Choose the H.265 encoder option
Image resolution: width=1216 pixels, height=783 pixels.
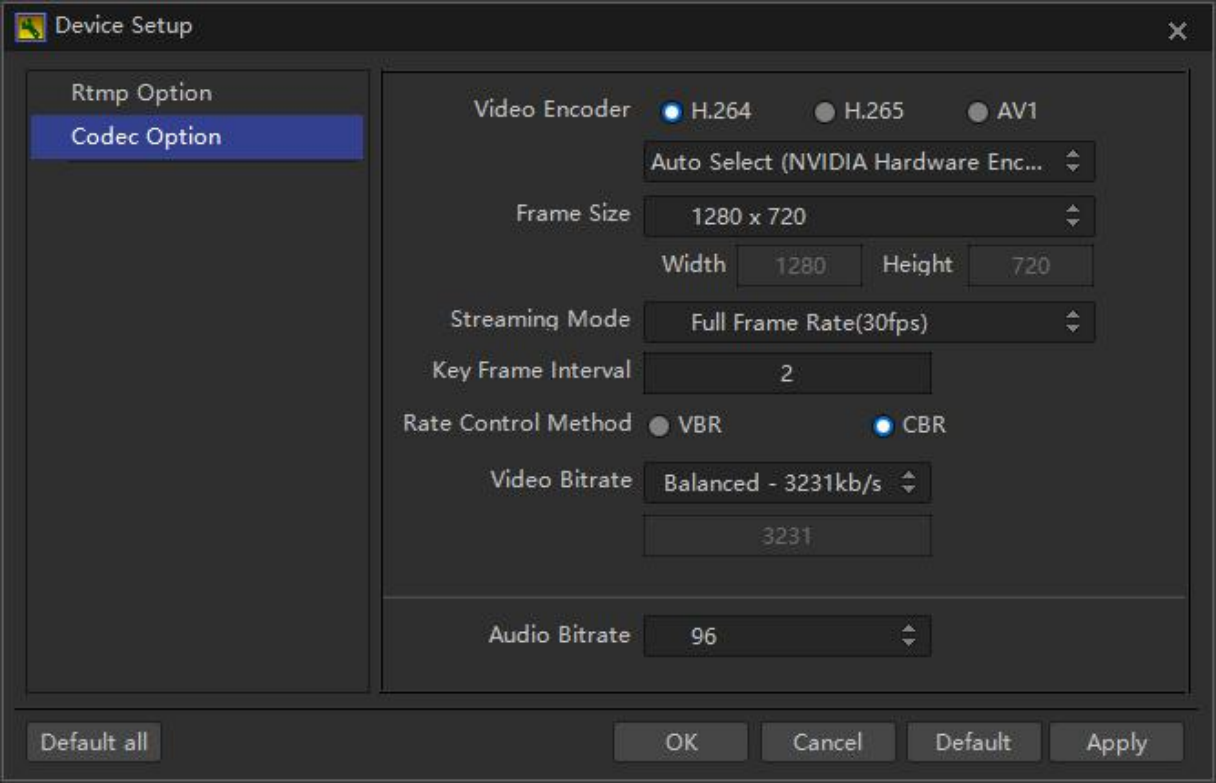pyautogui.click(x=825, y=113)
